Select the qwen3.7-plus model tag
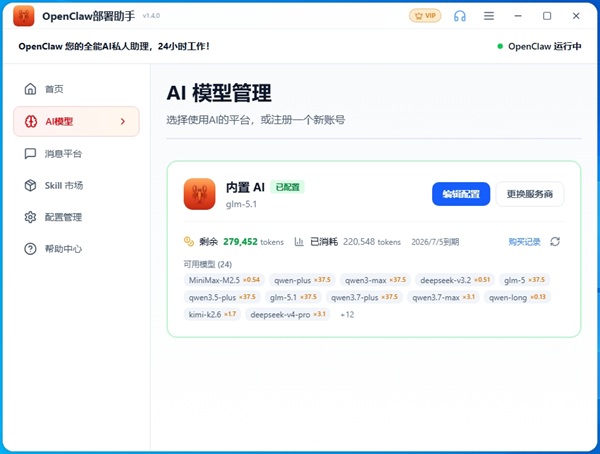This screenshot has width=600, height=454. click(x=364, y=297)
